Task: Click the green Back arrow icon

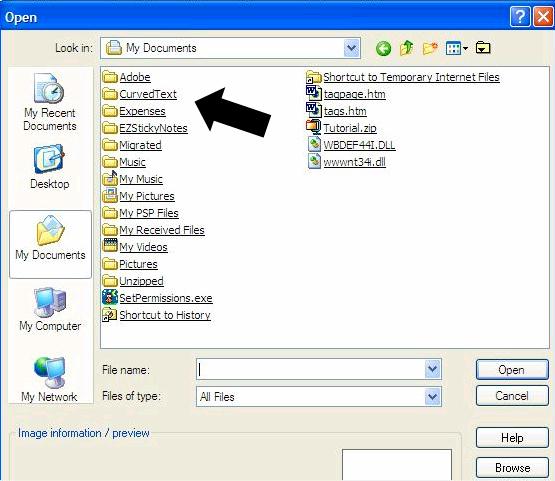Action: 383,48
